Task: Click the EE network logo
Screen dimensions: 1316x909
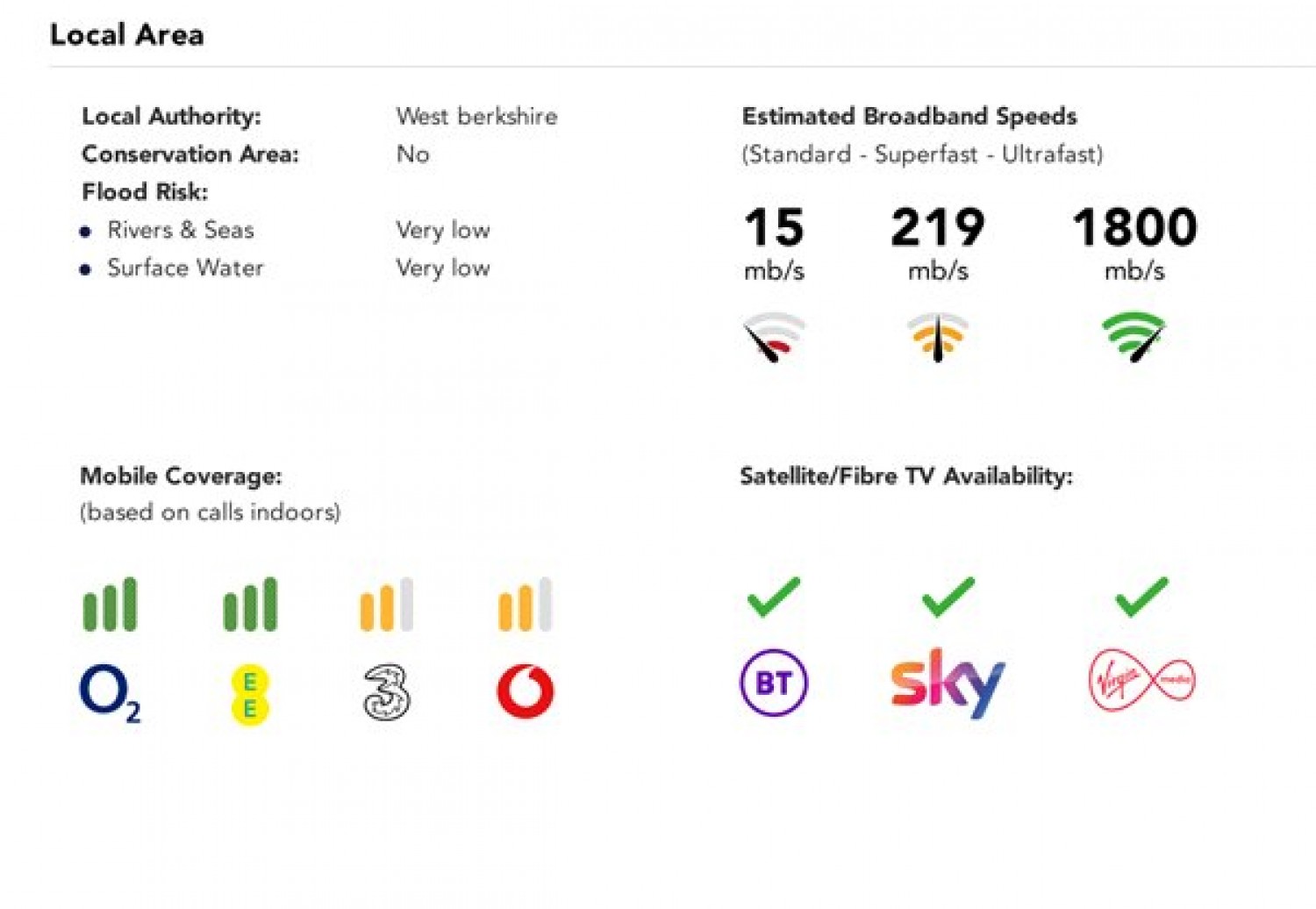Action: point(249,695)
